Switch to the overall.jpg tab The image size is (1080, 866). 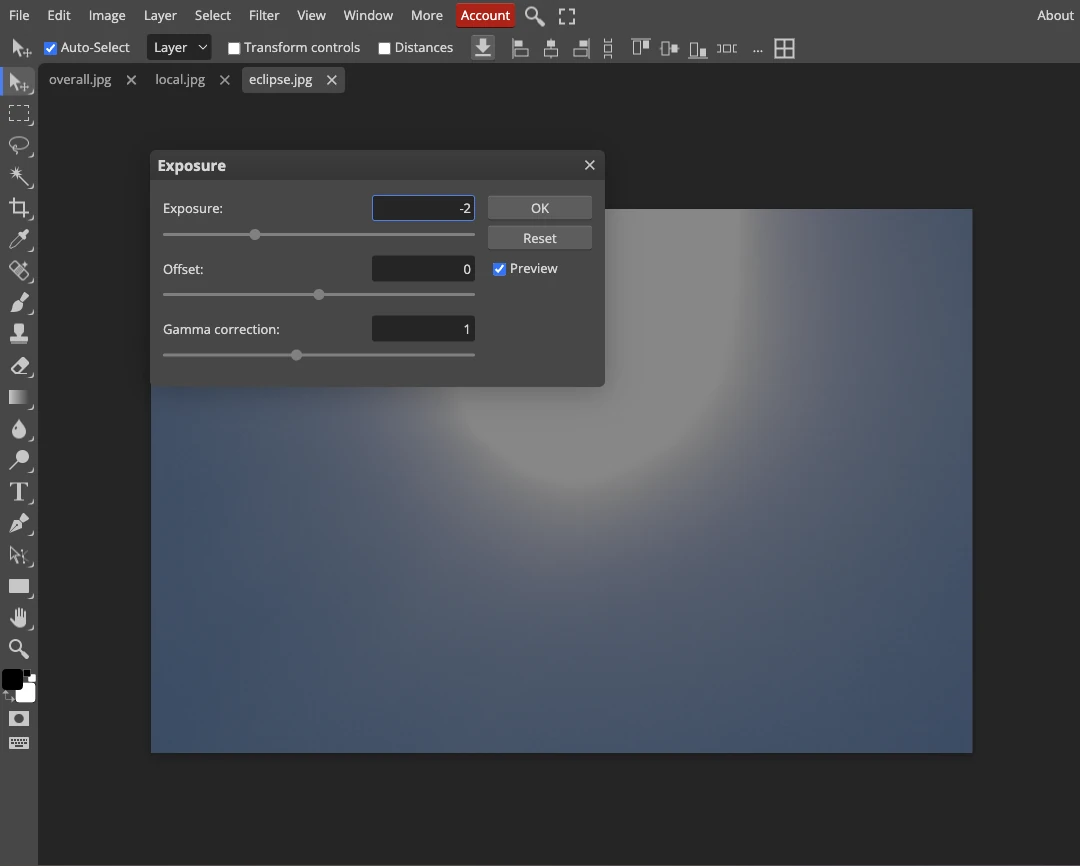[x=80, y=80]
